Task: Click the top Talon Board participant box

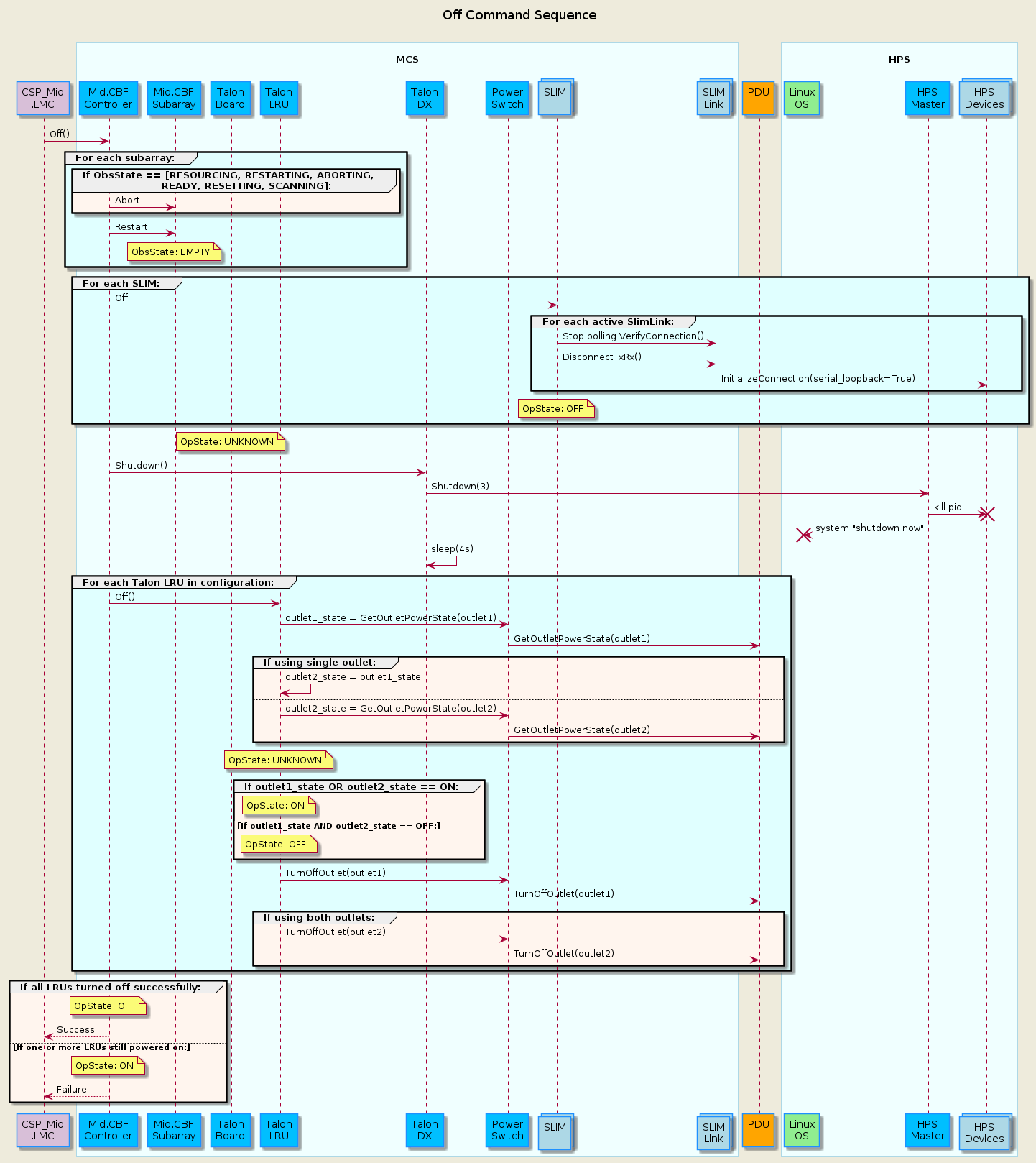Action: click(x=231, y=98)
